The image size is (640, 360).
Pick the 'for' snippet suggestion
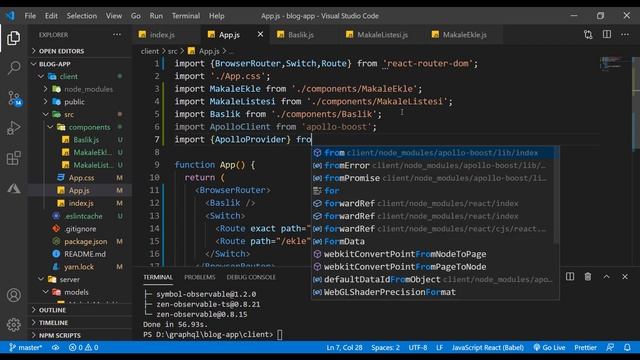point(433,191)
